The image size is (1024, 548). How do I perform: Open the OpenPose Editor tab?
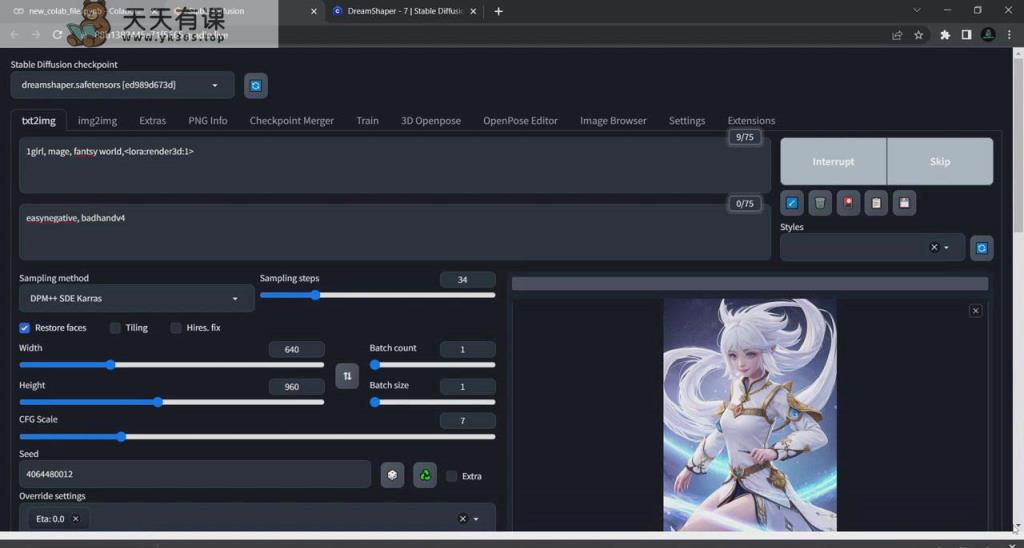[x=520, y=121]
